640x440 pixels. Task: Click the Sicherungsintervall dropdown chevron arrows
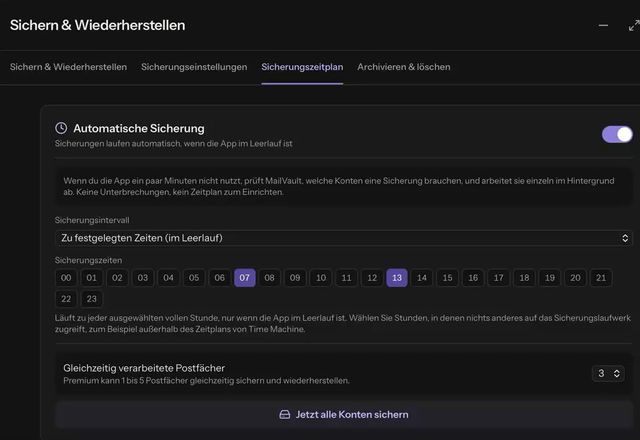625,238
